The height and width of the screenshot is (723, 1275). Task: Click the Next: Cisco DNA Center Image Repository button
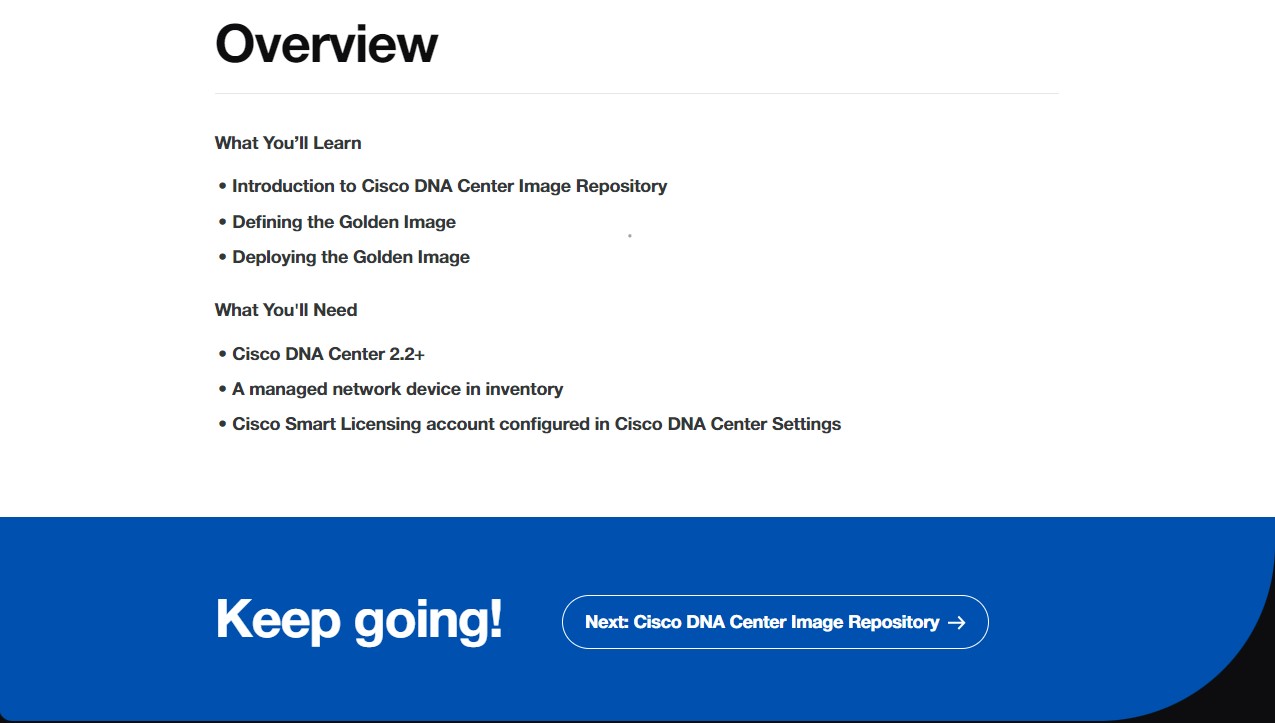coord(775,622)
